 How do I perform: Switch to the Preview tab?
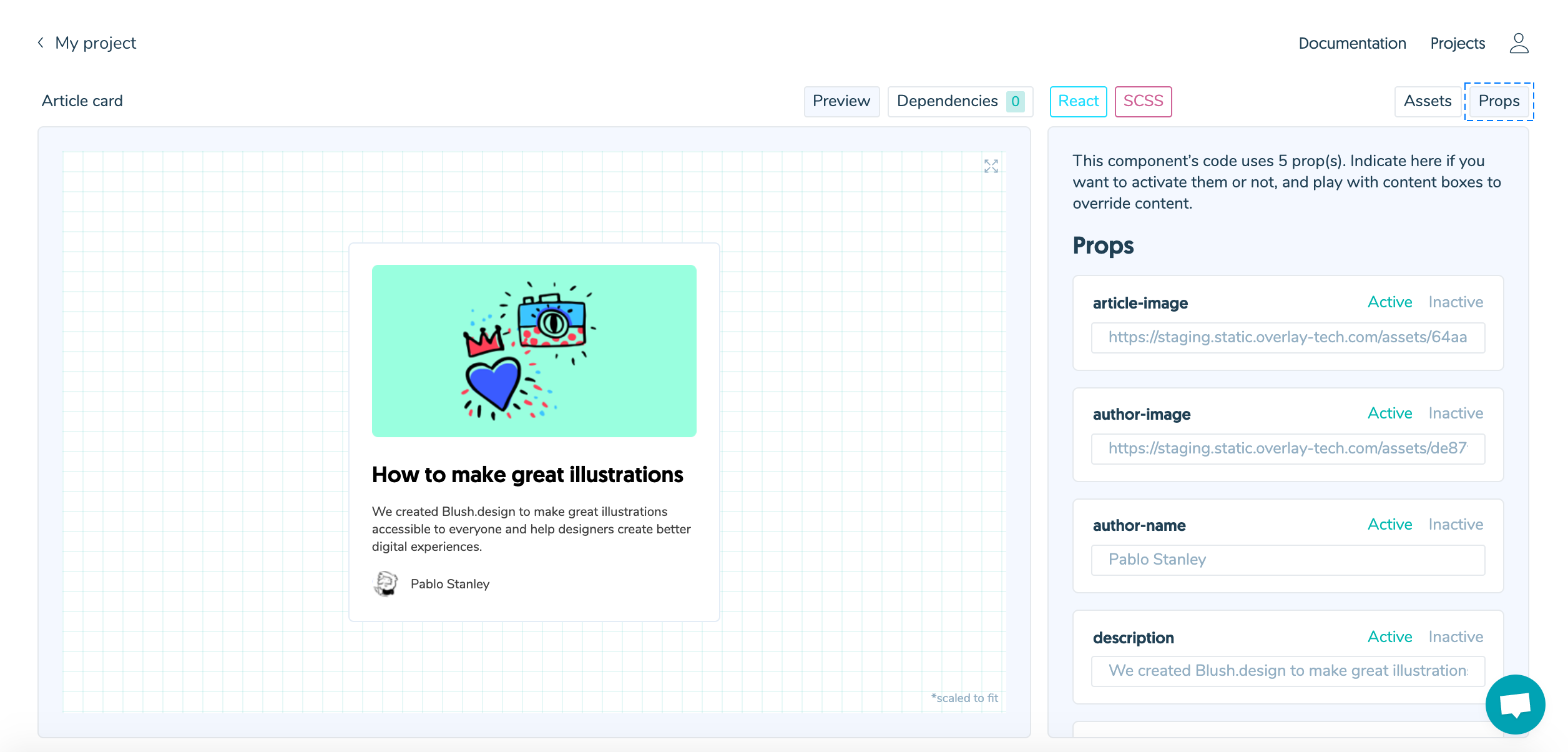coord(841,101)
